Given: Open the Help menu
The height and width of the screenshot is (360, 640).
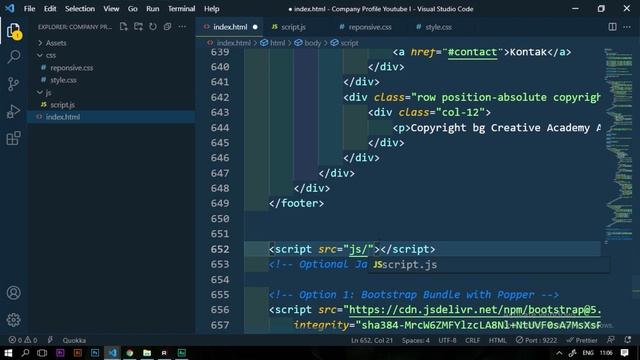Looking at the screenshot, I should coord(211,9).
